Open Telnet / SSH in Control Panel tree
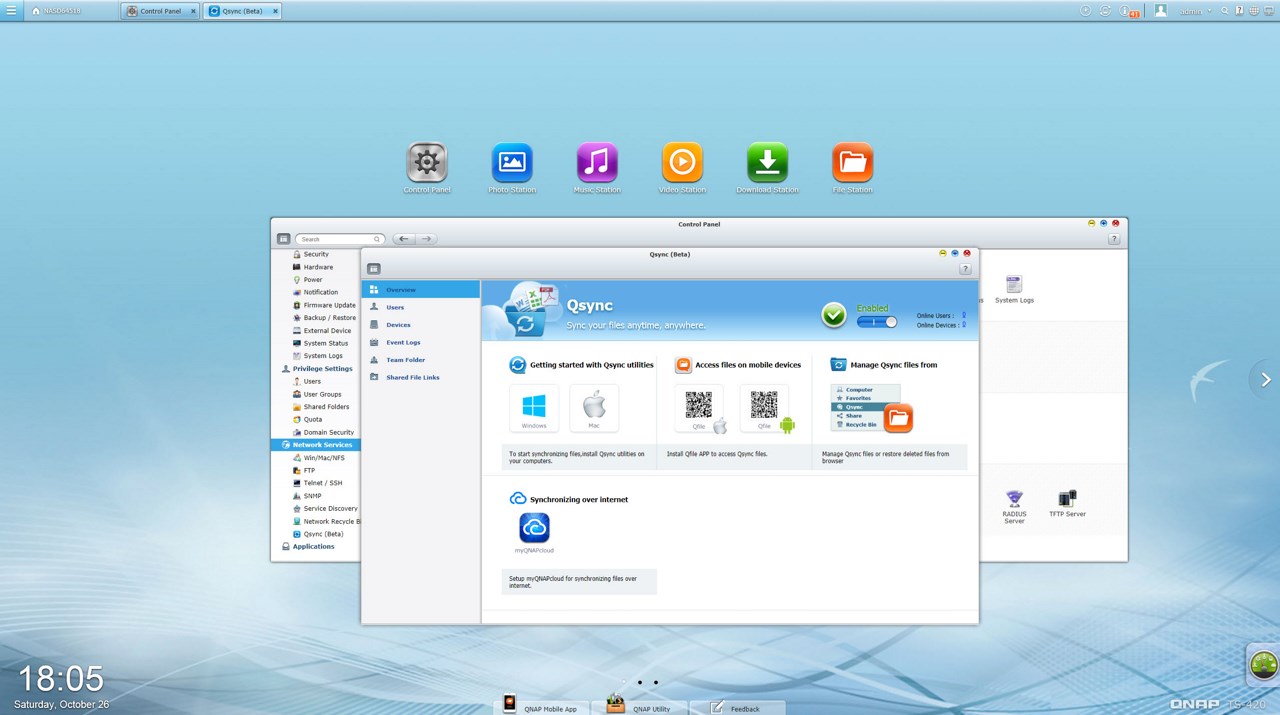Image resolution: width=1280 pixels, height=715 pixels. 322,483
